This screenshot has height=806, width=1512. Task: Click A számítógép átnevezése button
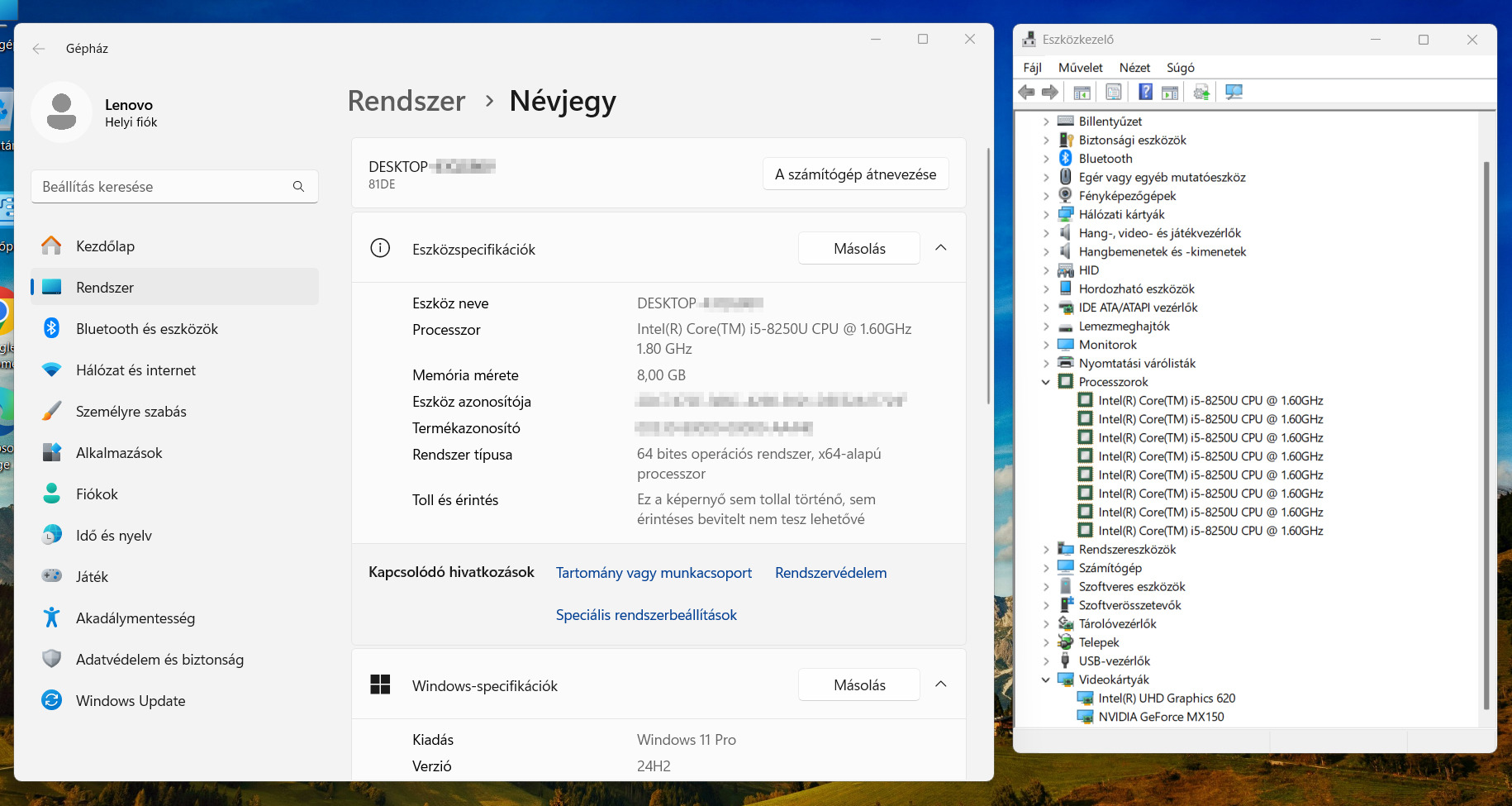[x=855, y=174]
